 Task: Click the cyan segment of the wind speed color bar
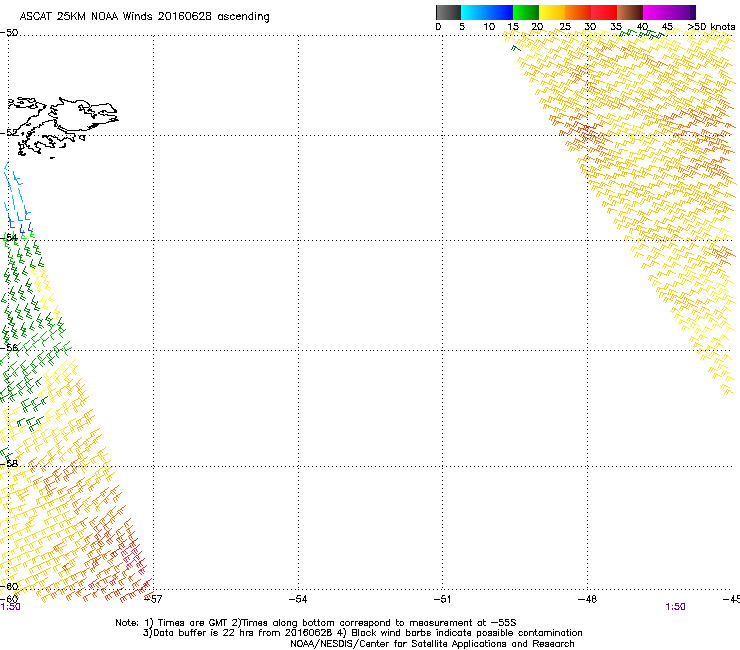coord(474,12)
